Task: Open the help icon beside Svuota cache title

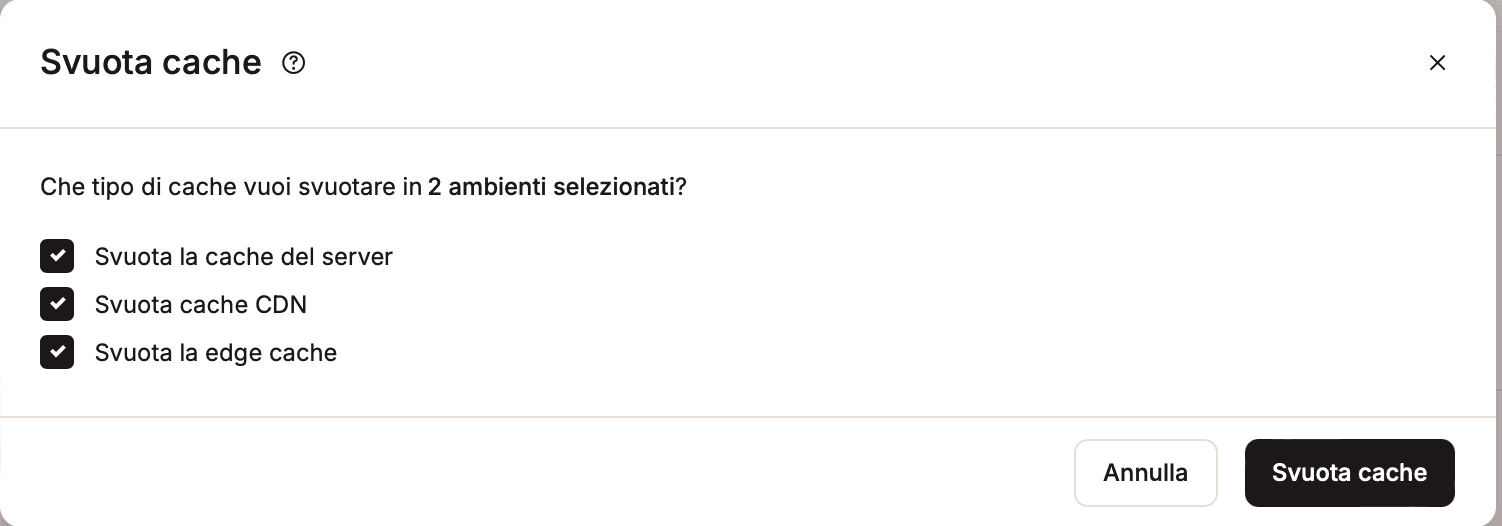Action: point(293,63)
